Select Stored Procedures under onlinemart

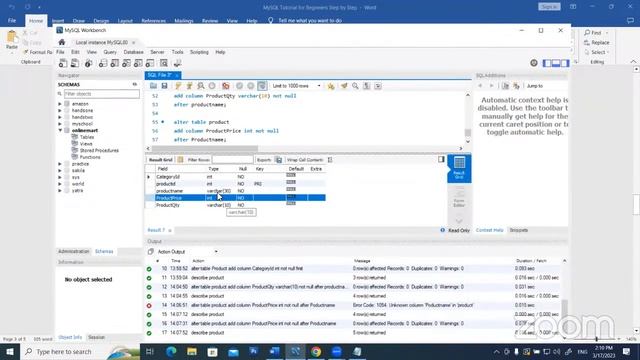pyautogui.click(x=99, y=151)
